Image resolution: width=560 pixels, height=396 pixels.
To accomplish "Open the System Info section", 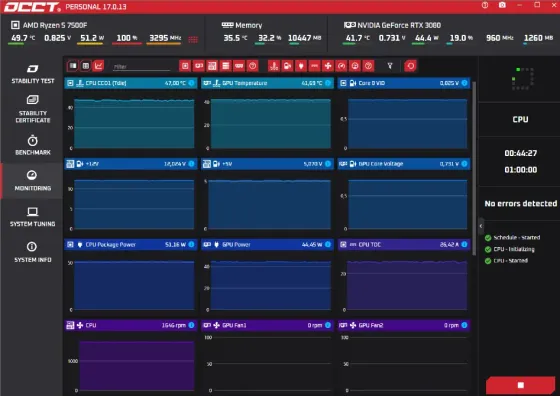I will [x=32, y=252].
